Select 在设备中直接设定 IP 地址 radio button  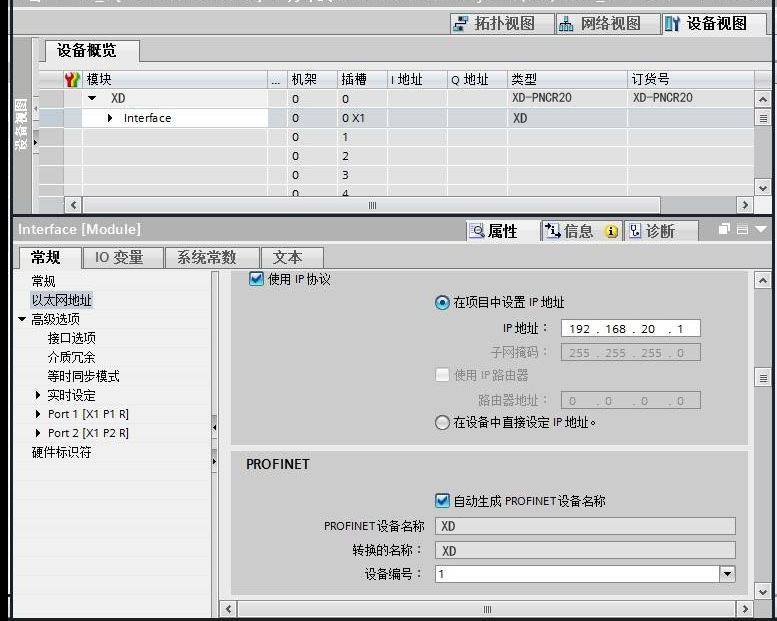point(442,423)
